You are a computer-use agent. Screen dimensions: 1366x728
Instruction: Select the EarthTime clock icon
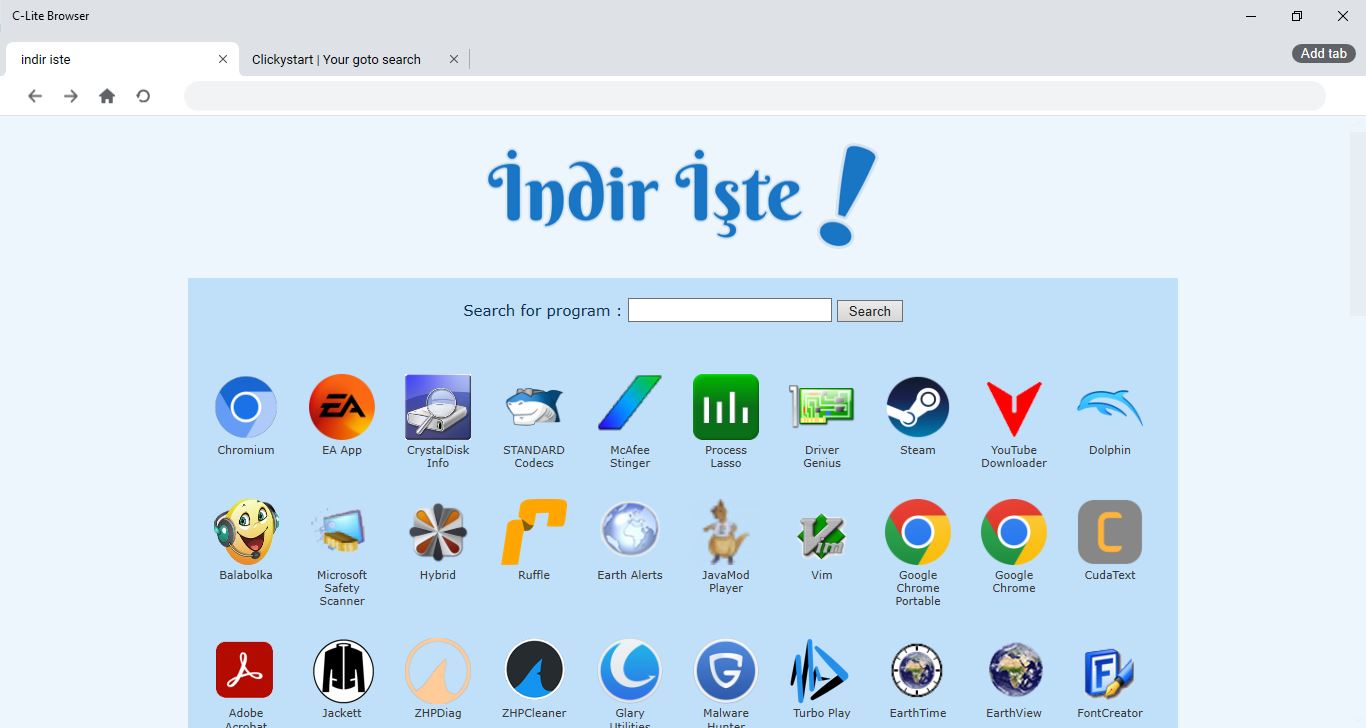[x=918, y=670]
